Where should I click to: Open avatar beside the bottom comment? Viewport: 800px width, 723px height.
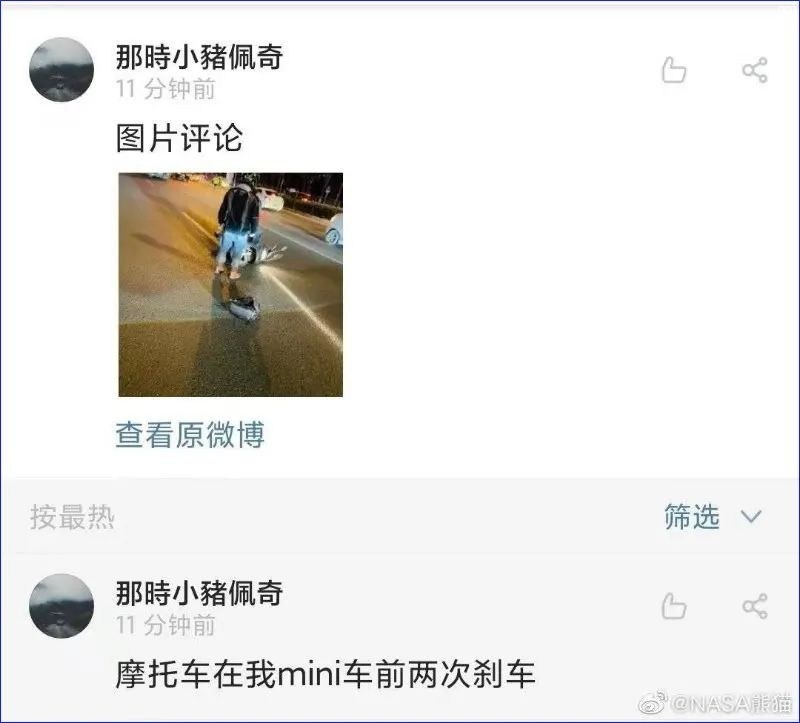pyautogui.click(x=61, y=606)
